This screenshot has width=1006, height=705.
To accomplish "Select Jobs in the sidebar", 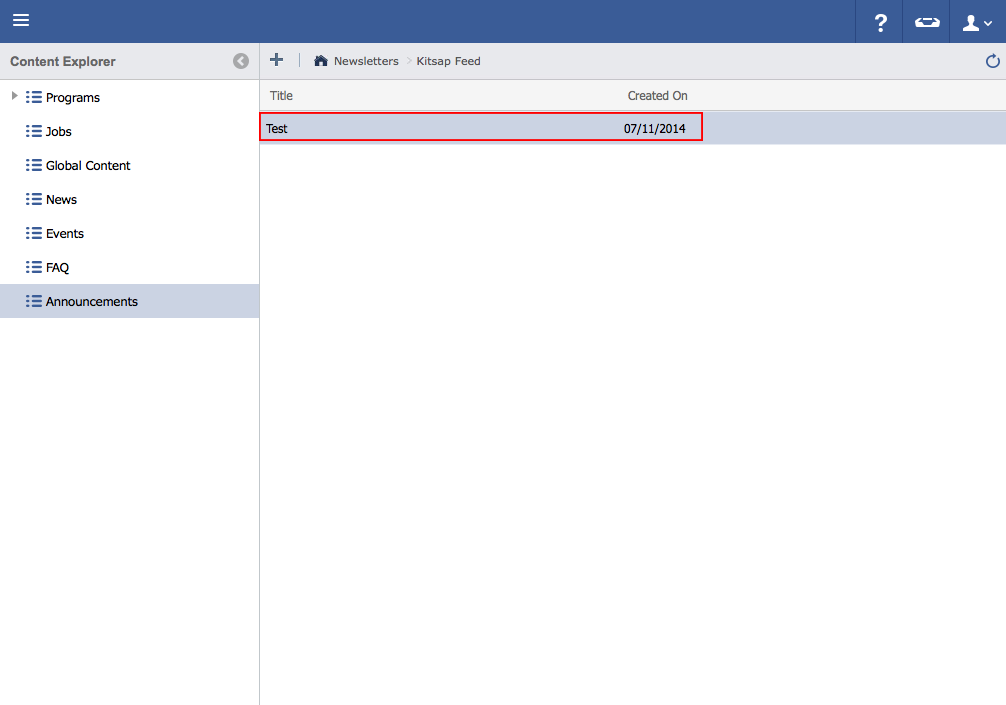I will point(58,132).
